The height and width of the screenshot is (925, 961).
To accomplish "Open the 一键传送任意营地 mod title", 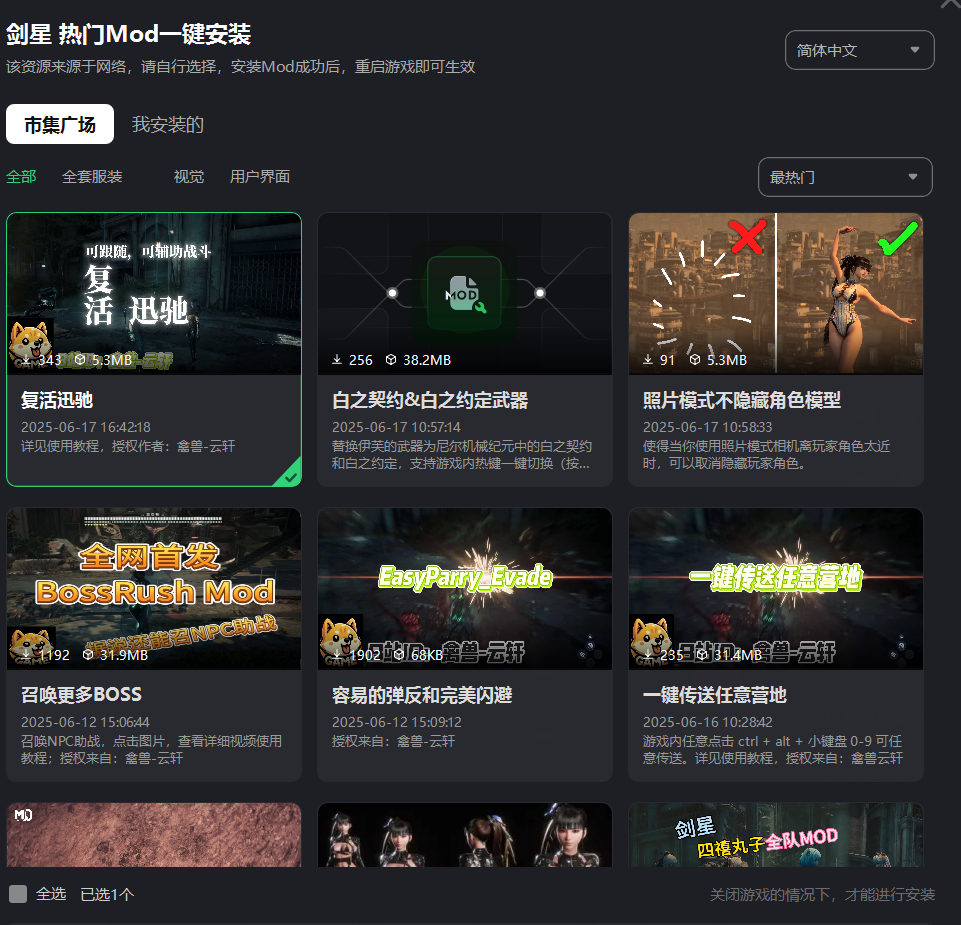I will click(715, 695).
